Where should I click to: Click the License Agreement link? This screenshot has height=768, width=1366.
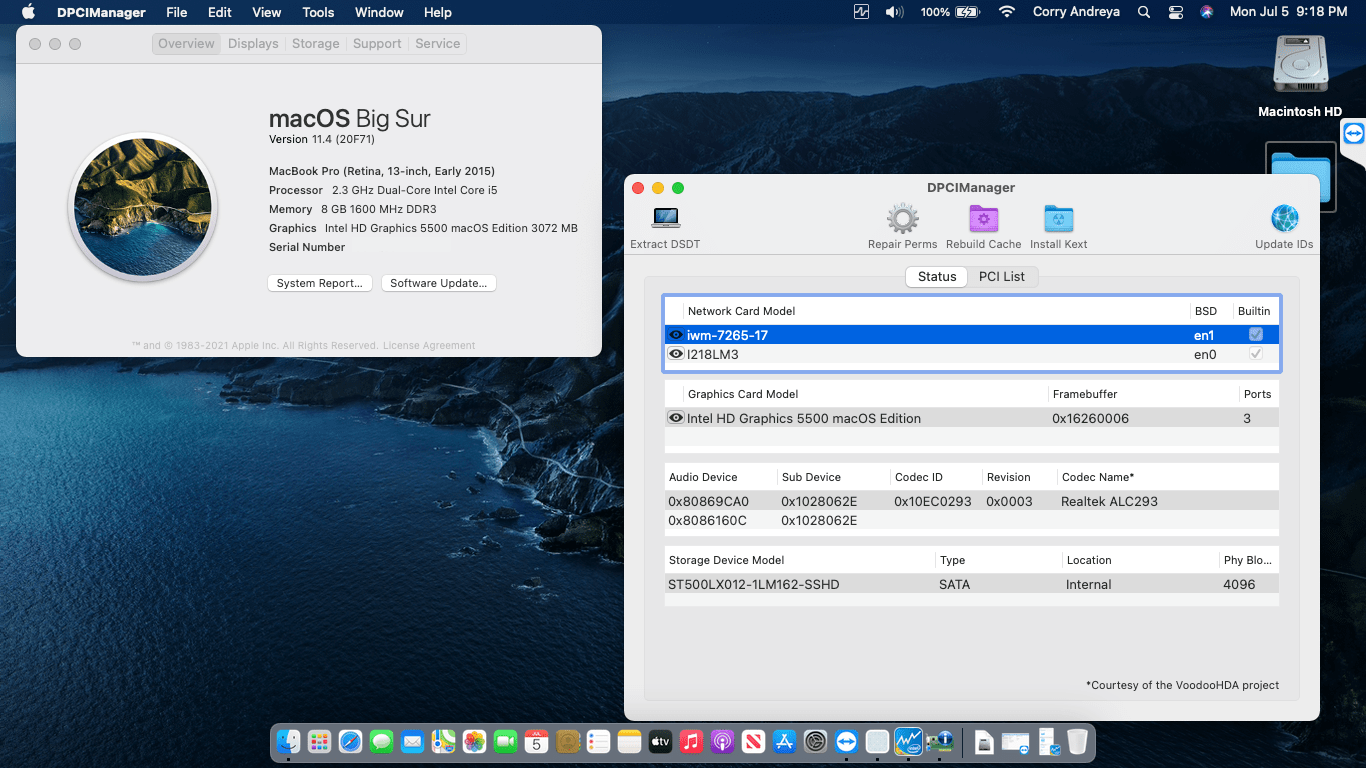click(x=429, y=346)
